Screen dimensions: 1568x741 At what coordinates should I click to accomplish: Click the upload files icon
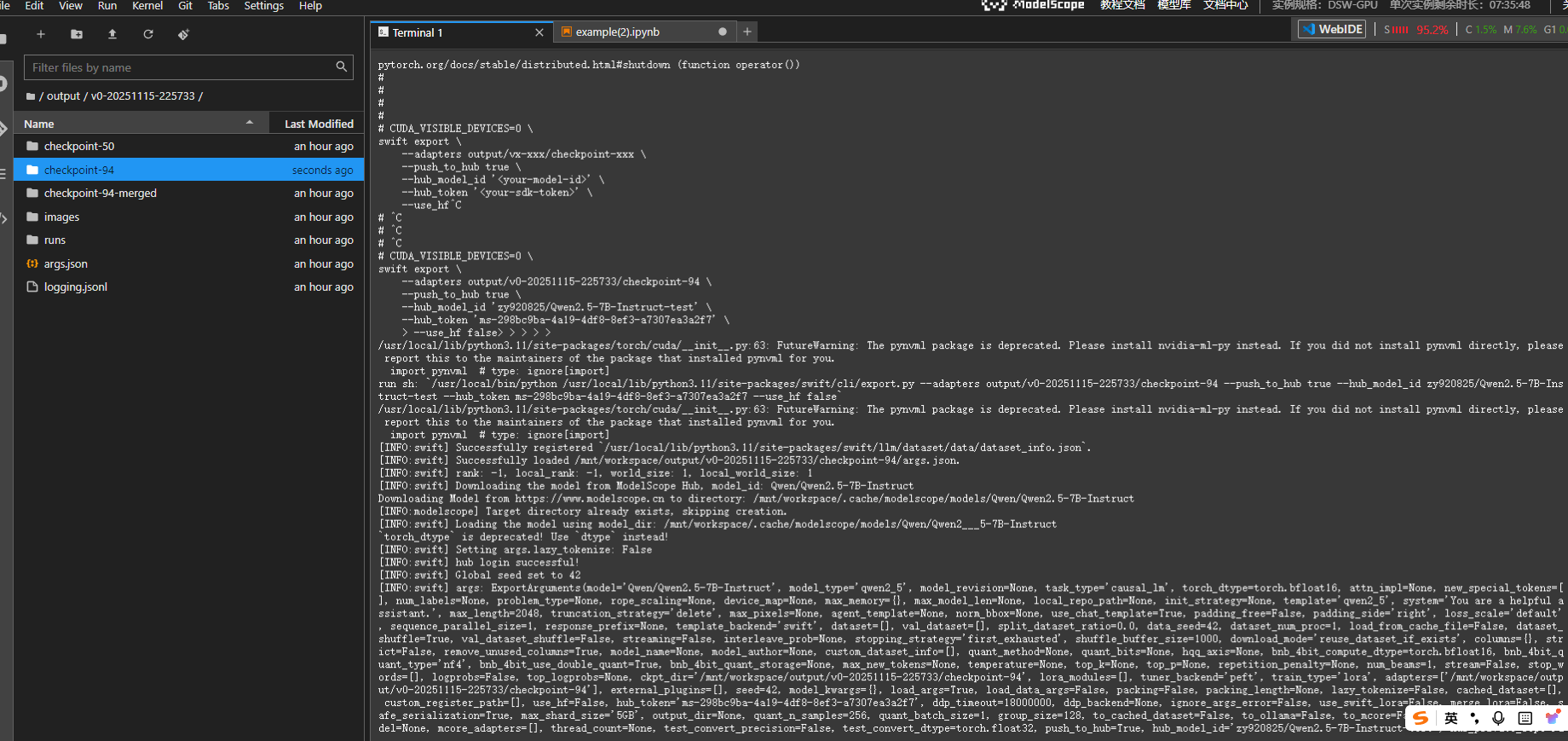[x=112, y=34]
